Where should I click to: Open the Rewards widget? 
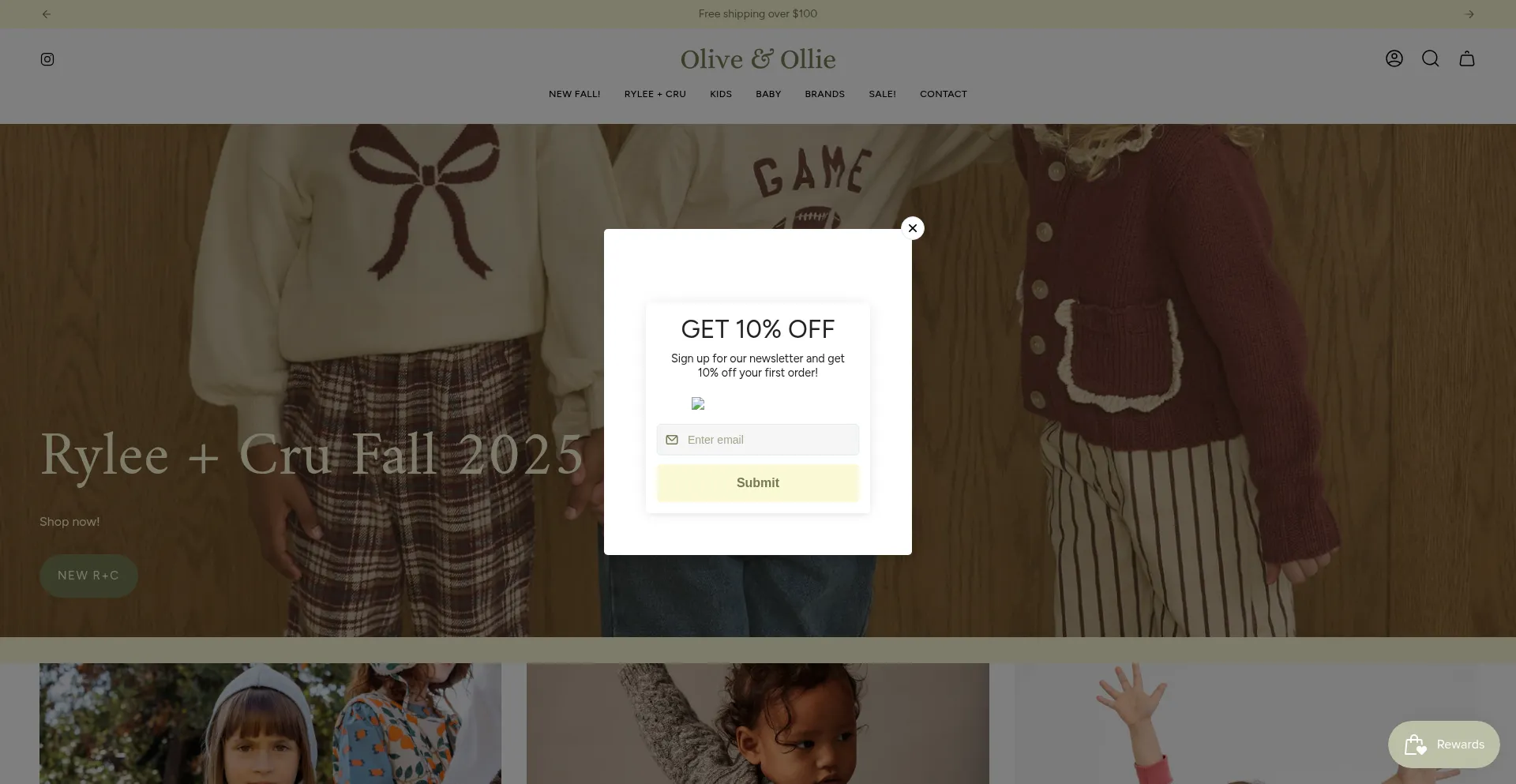click(x=1444, y=745)
